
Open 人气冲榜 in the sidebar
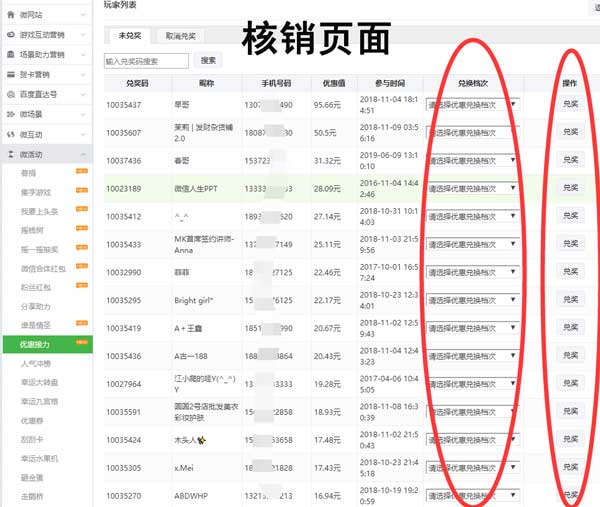coord(36,364)
